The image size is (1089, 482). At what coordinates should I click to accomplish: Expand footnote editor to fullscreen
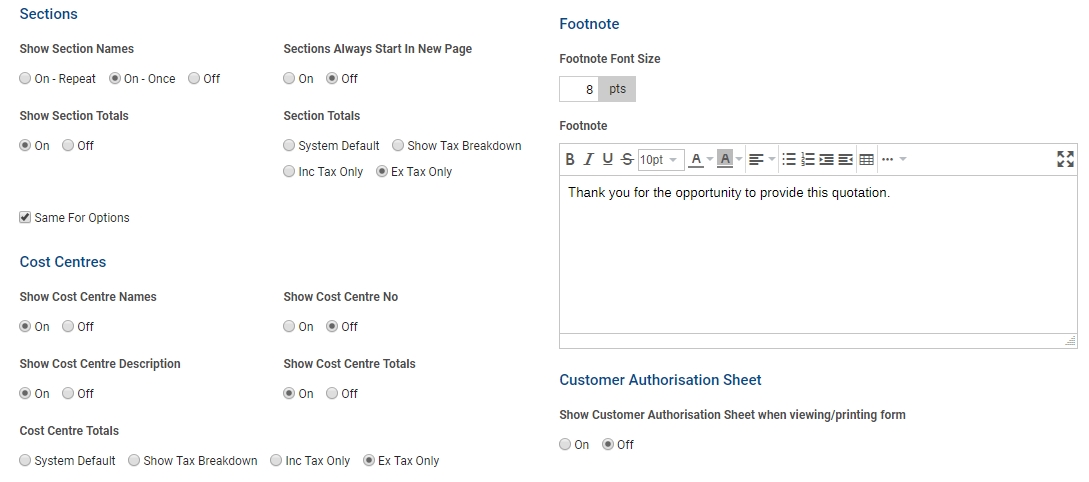coord(1065,159)
